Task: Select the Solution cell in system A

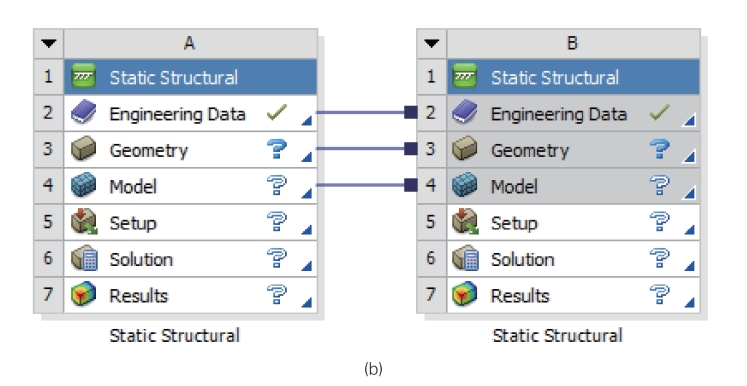Action: (x=190, y=259)
